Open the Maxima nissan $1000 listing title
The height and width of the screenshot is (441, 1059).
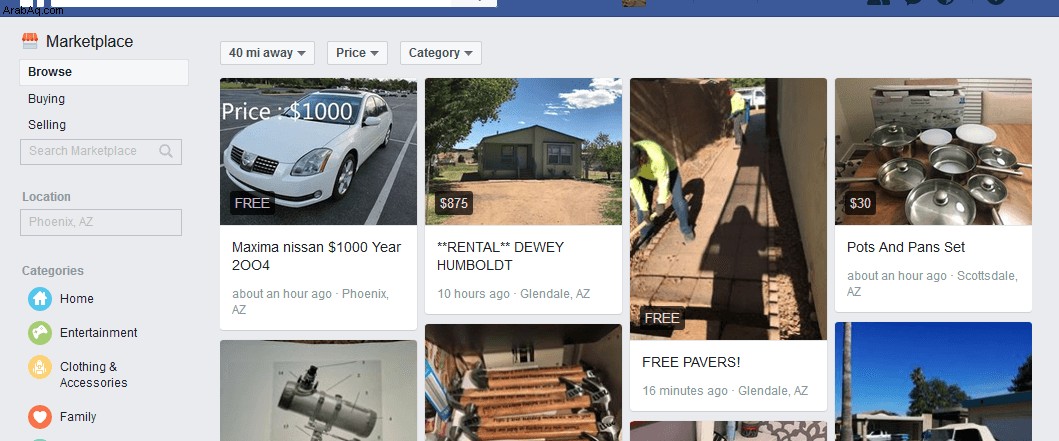[317, 257]
